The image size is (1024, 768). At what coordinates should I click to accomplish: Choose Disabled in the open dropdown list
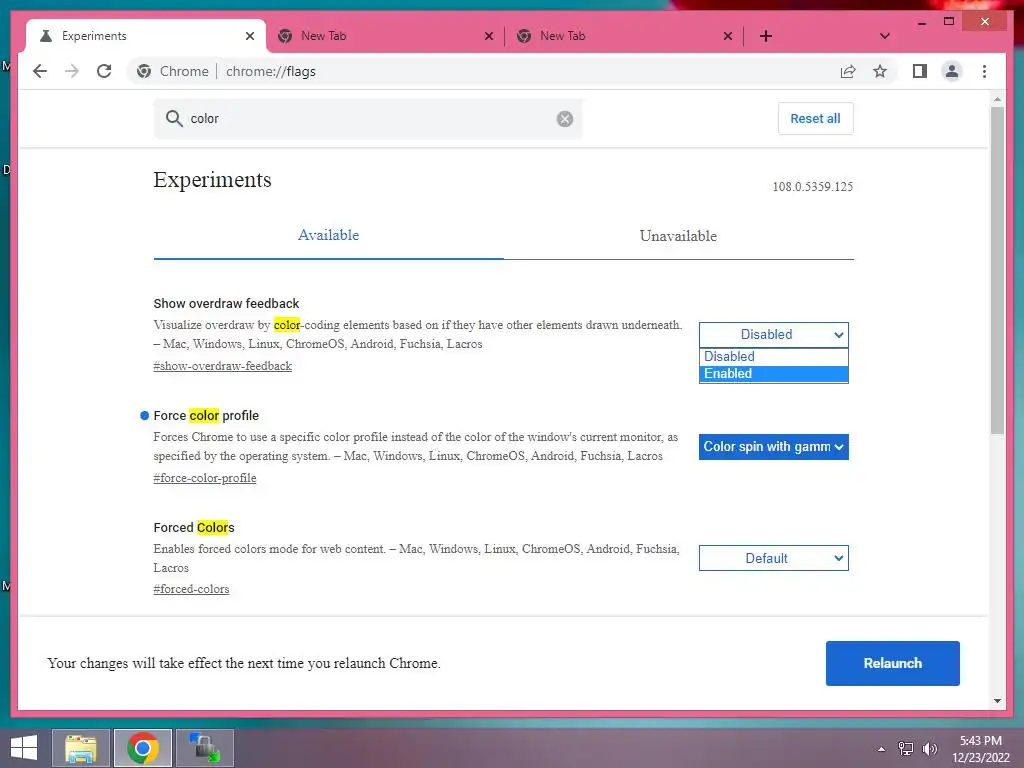click(773, 357)
